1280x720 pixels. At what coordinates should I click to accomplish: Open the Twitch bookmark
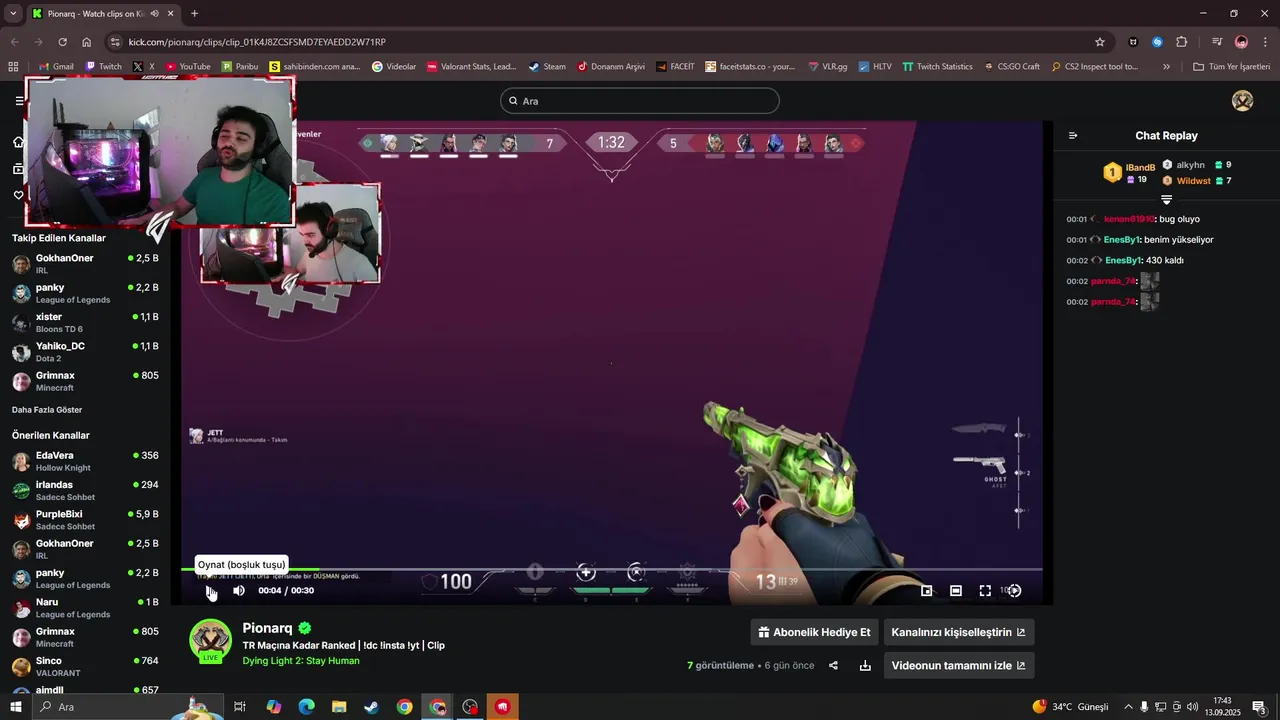104,67
